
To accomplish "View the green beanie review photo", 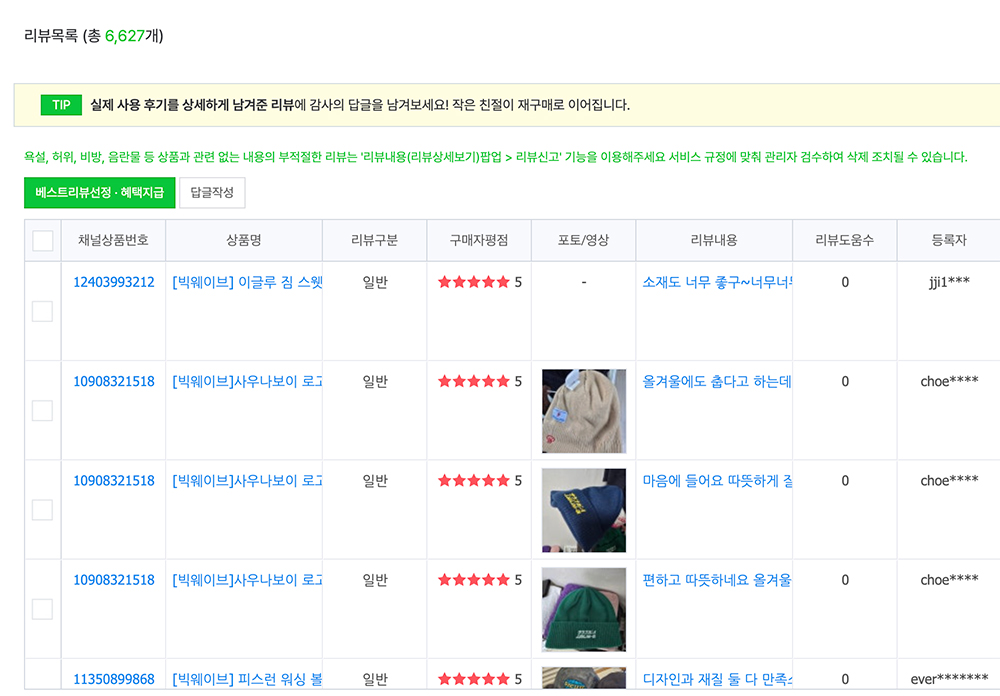I will click(584, 609).
